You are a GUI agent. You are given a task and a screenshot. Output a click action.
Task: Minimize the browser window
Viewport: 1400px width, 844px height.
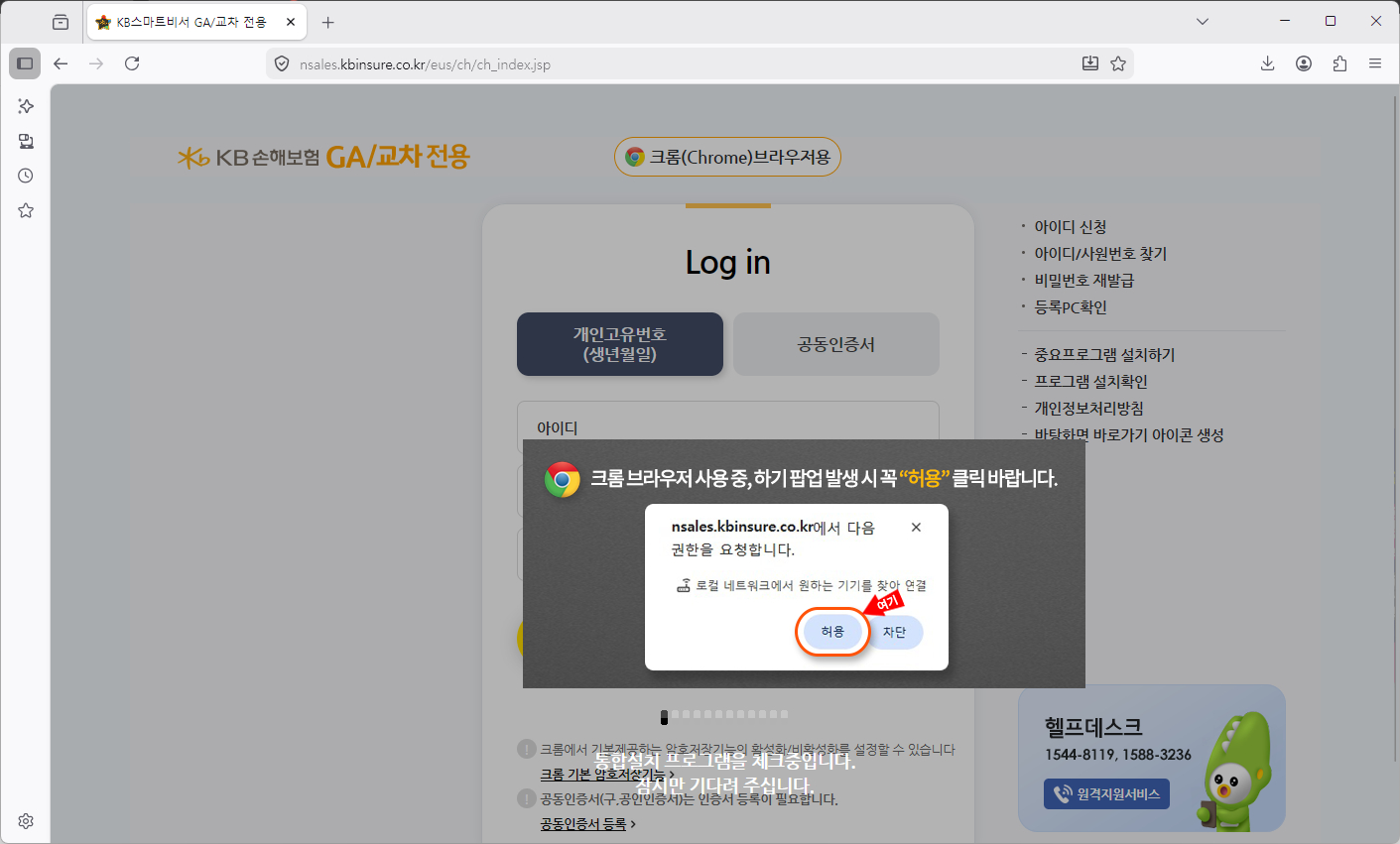click(1285, 21)
